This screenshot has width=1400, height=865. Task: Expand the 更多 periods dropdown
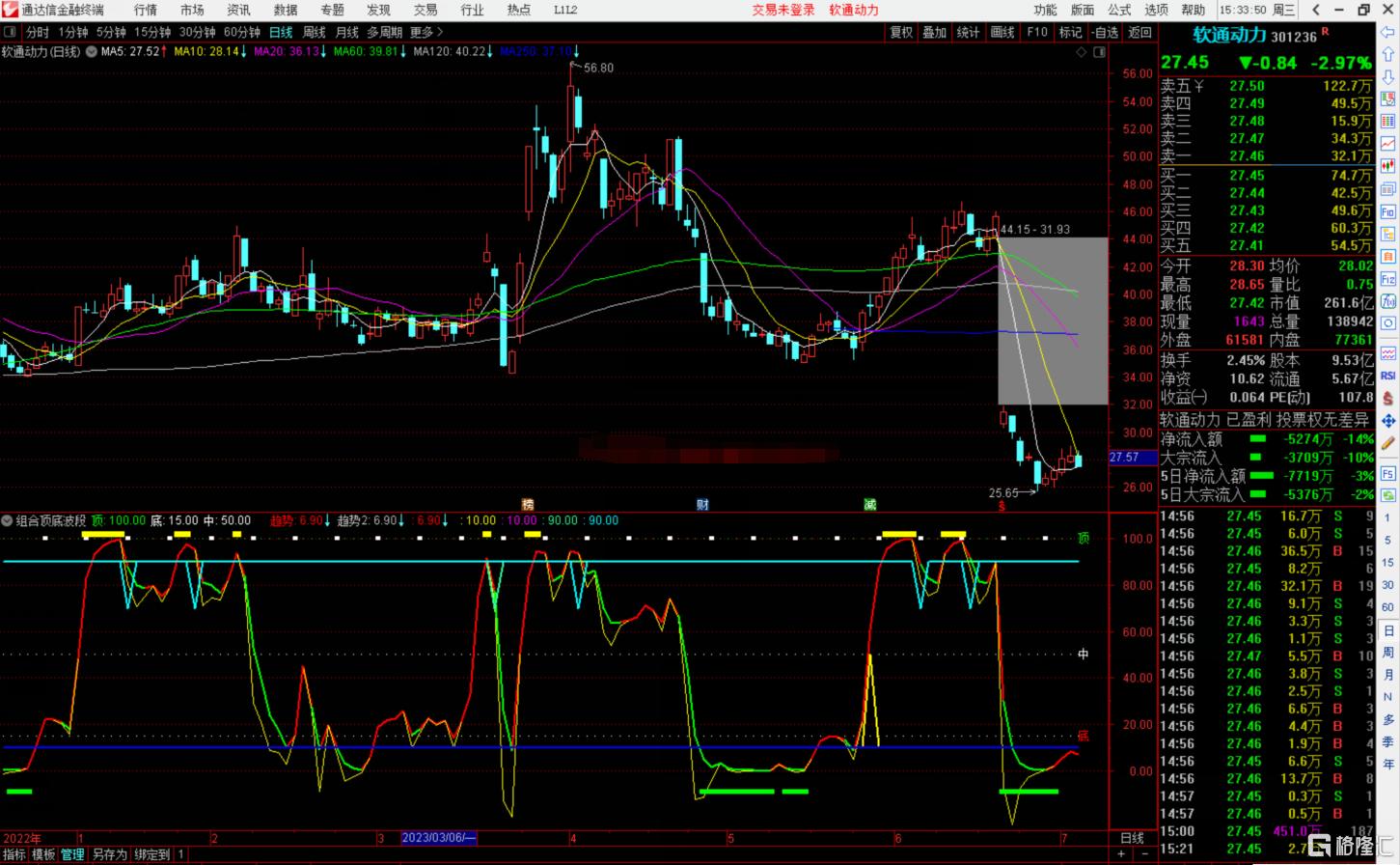(x=426, y=33)
